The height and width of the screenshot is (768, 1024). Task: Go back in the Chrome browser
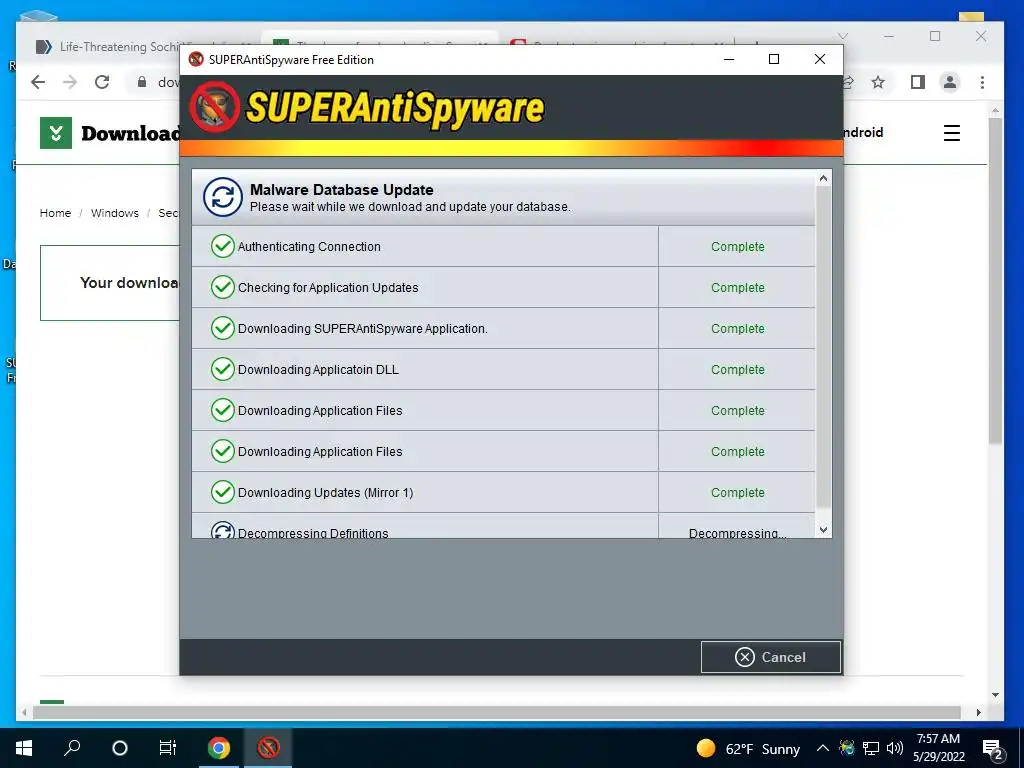(x=38, y=82)
